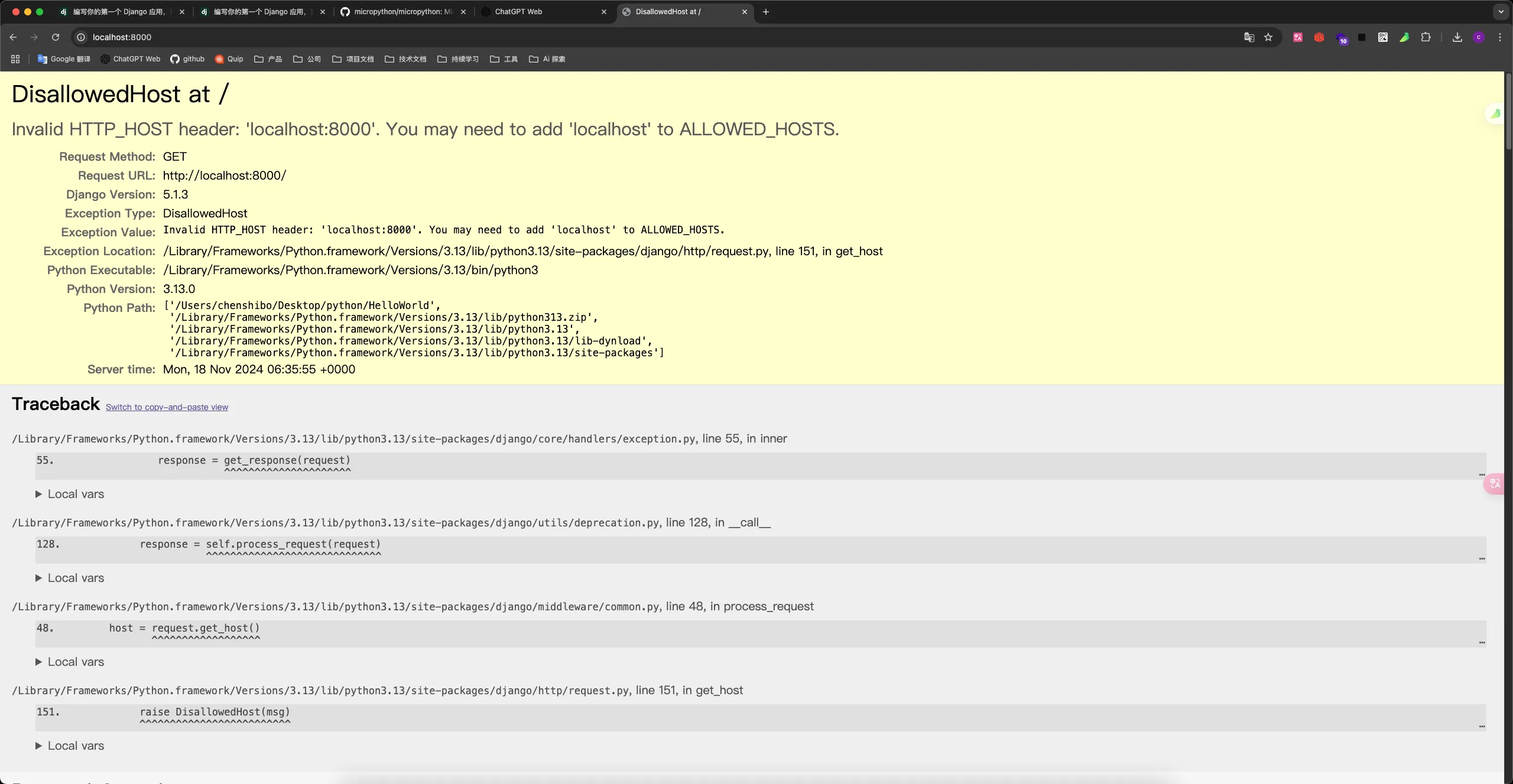
Task: Click Switch to copy-and-paste view link
Action: pyautogui.click(x=167, y=407)
